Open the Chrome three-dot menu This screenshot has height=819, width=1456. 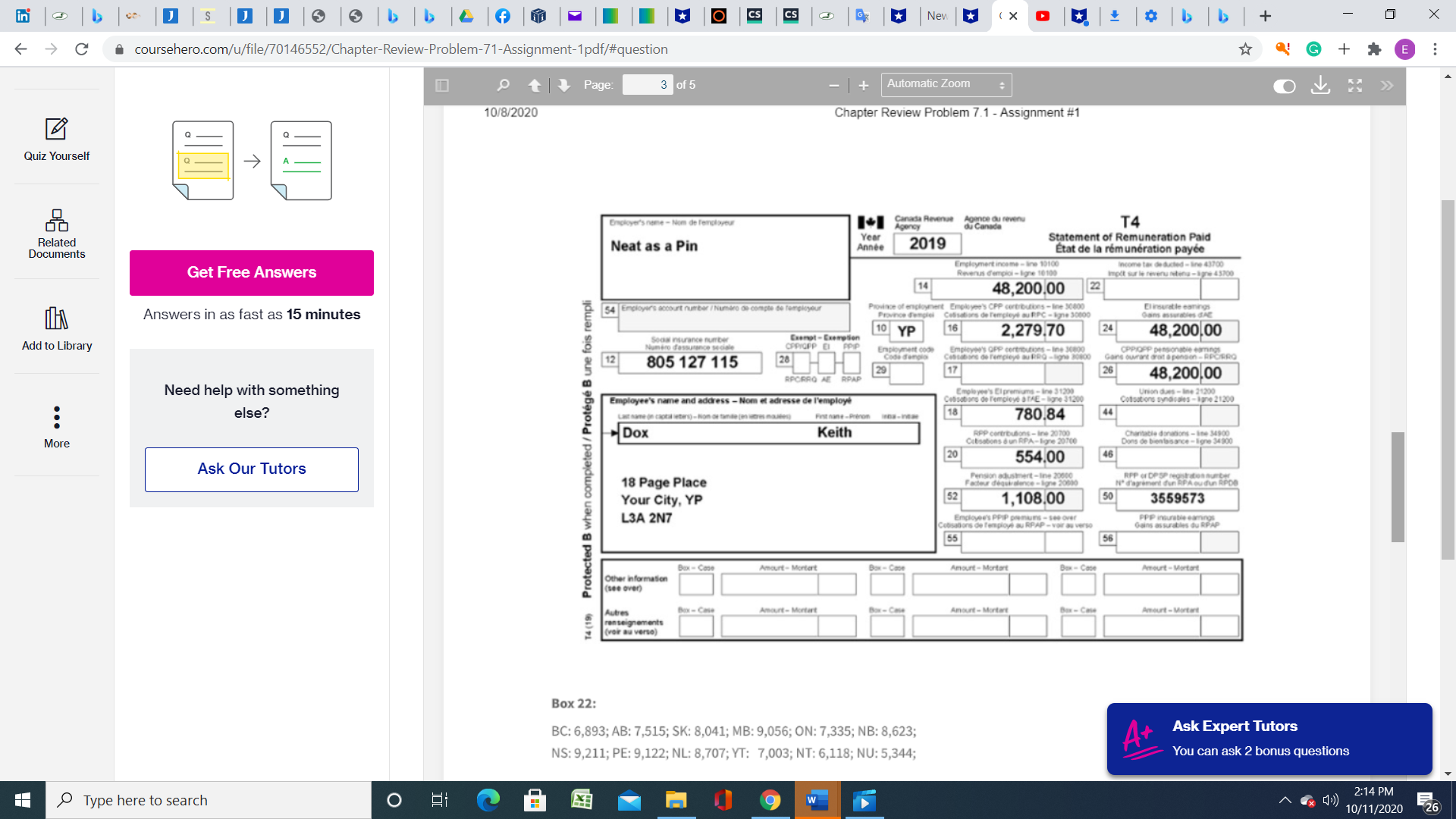1435,49
